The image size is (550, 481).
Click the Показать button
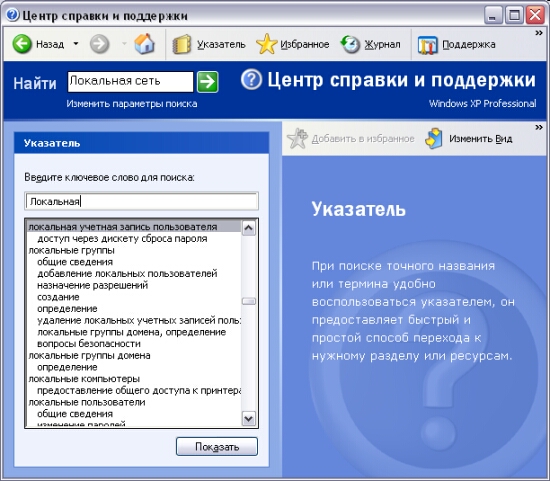(217, 447)
